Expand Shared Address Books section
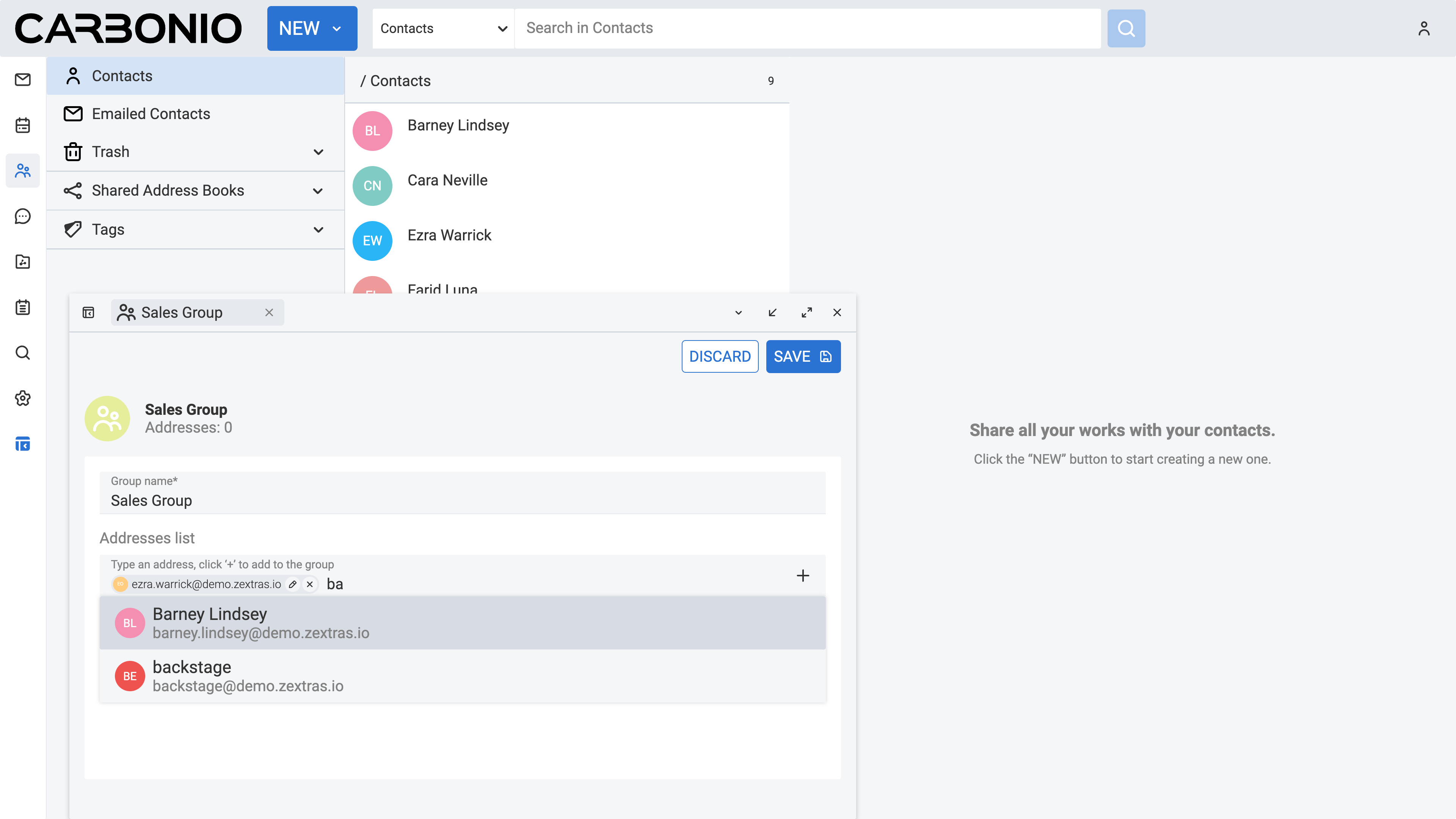 pyautogui.click(x=318, y=191)
